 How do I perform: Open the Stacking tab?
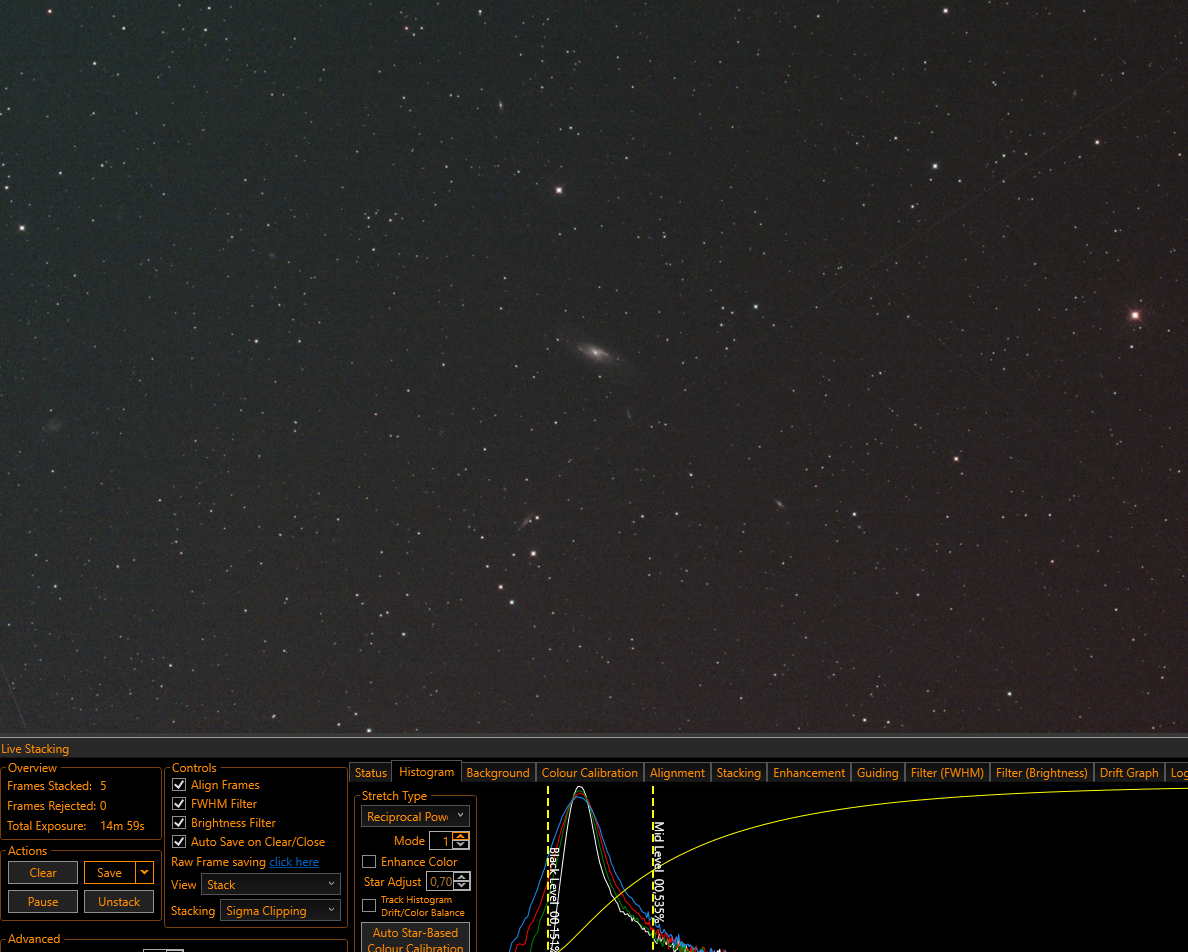point(739,773)
